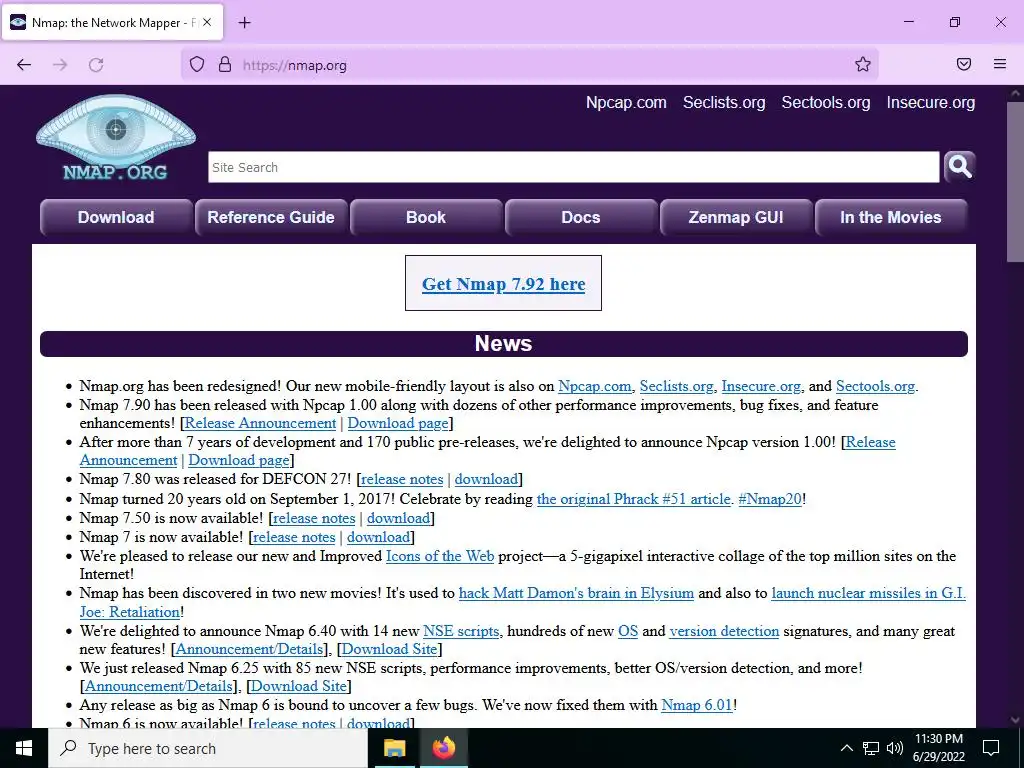Click the version detection link
This screenshot has height=768, width=1024.
(724, 631)
